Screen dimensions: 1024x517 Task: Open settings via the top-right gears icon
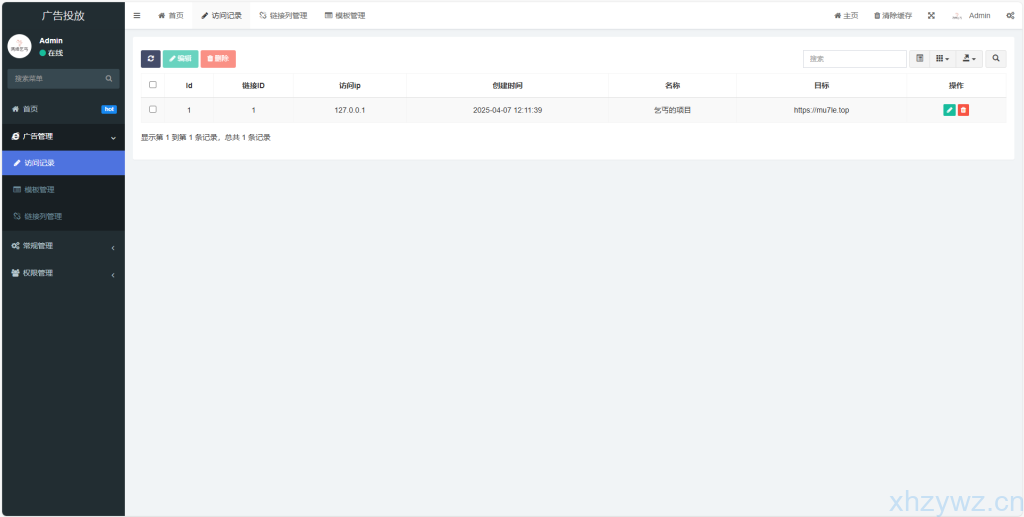pos(1010,16)
